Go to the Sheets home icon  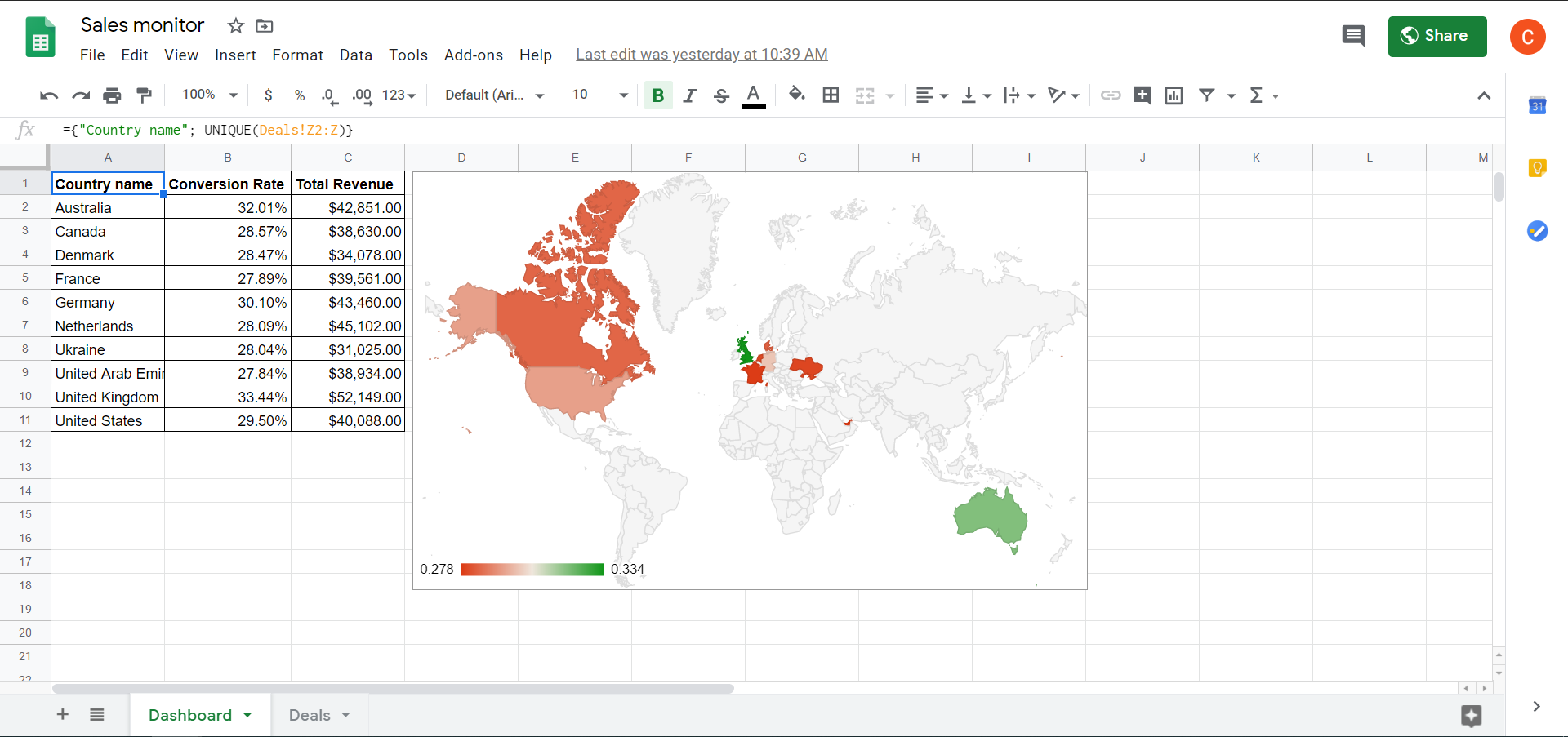41,38
